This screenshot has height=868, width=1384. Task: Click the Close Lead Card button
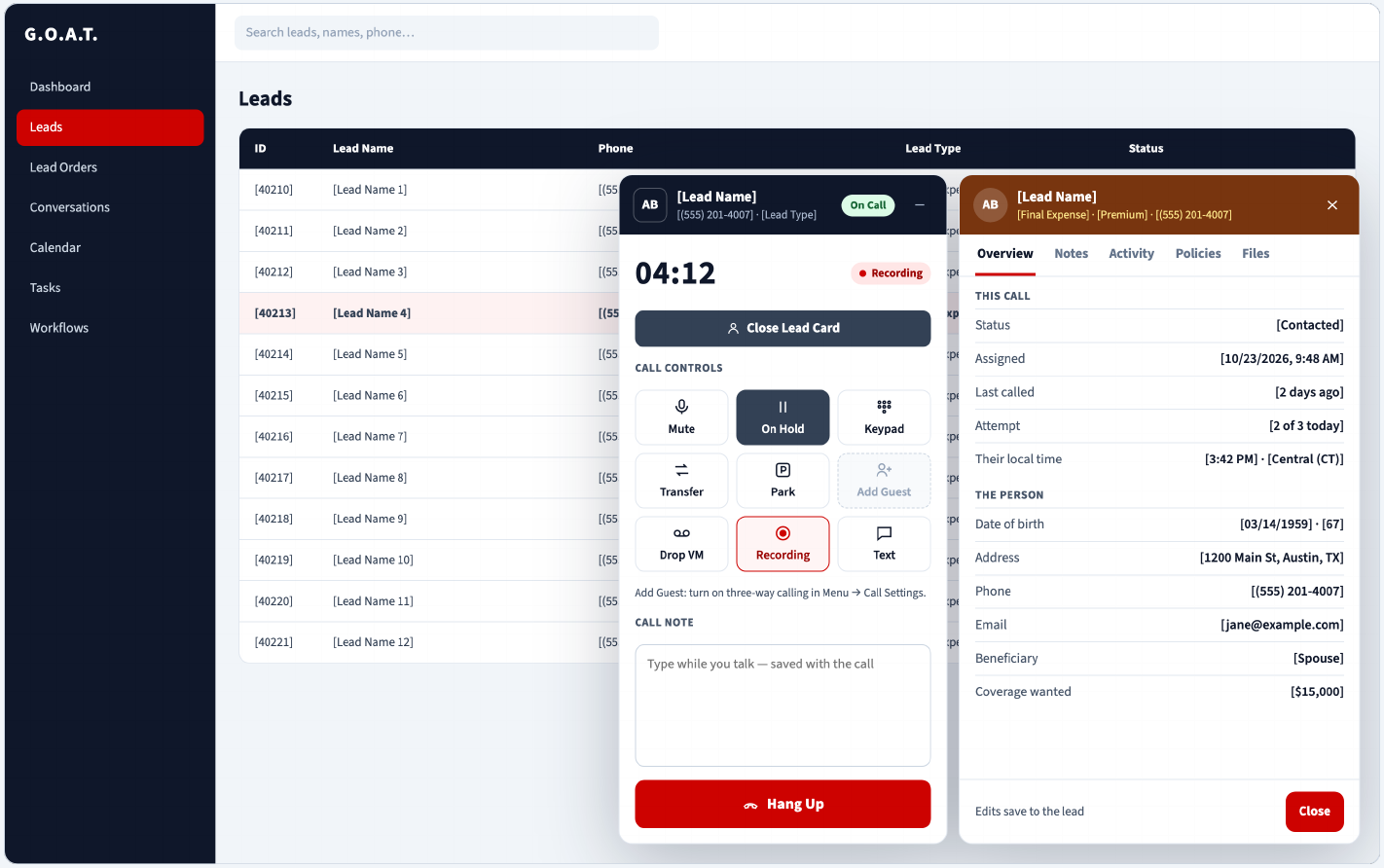(x=783, y=328)
